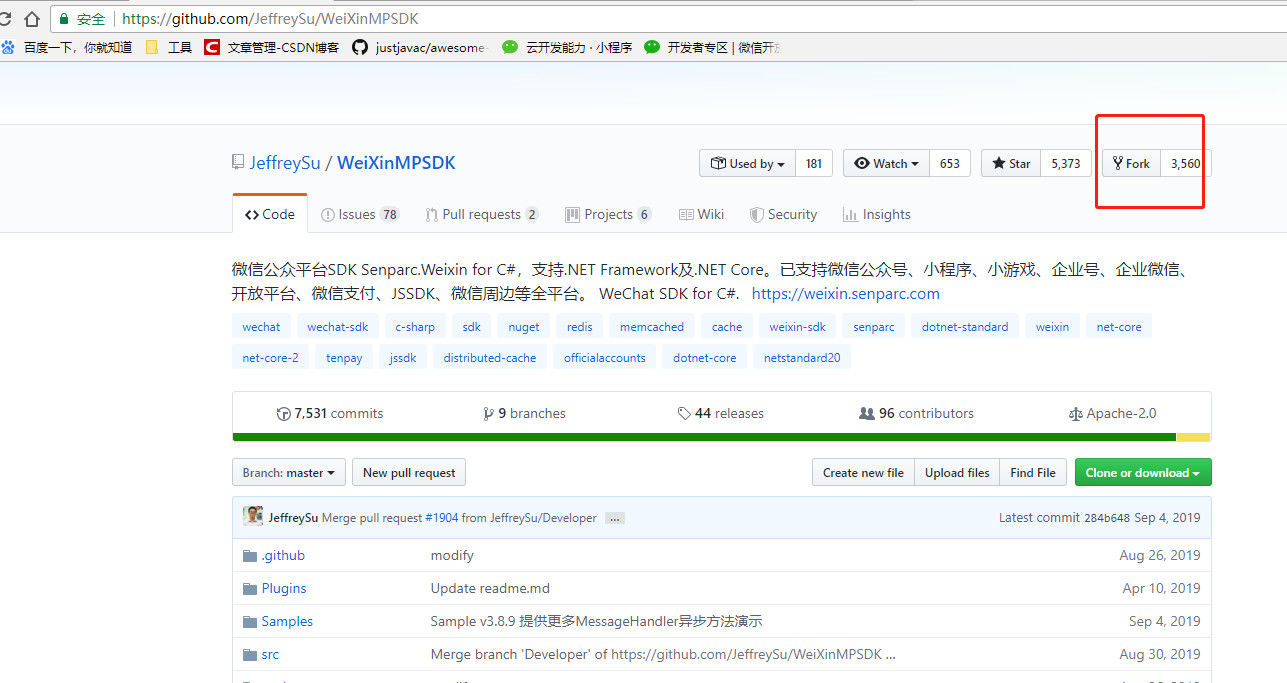
Task: Click the netstandard20 topic tag
Action: 802,358
